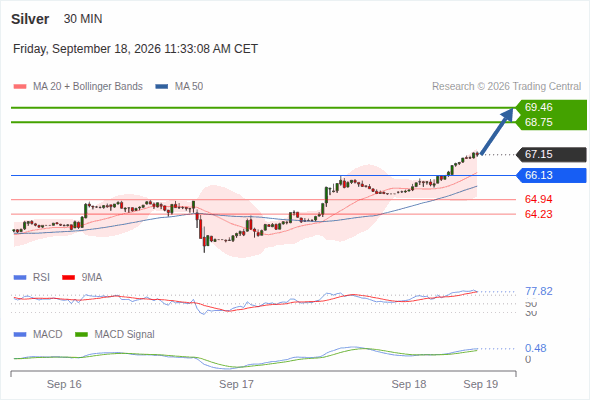Click the Sep 16 date axis marker
The image size is (590, 400).
[x=64, y=384]
